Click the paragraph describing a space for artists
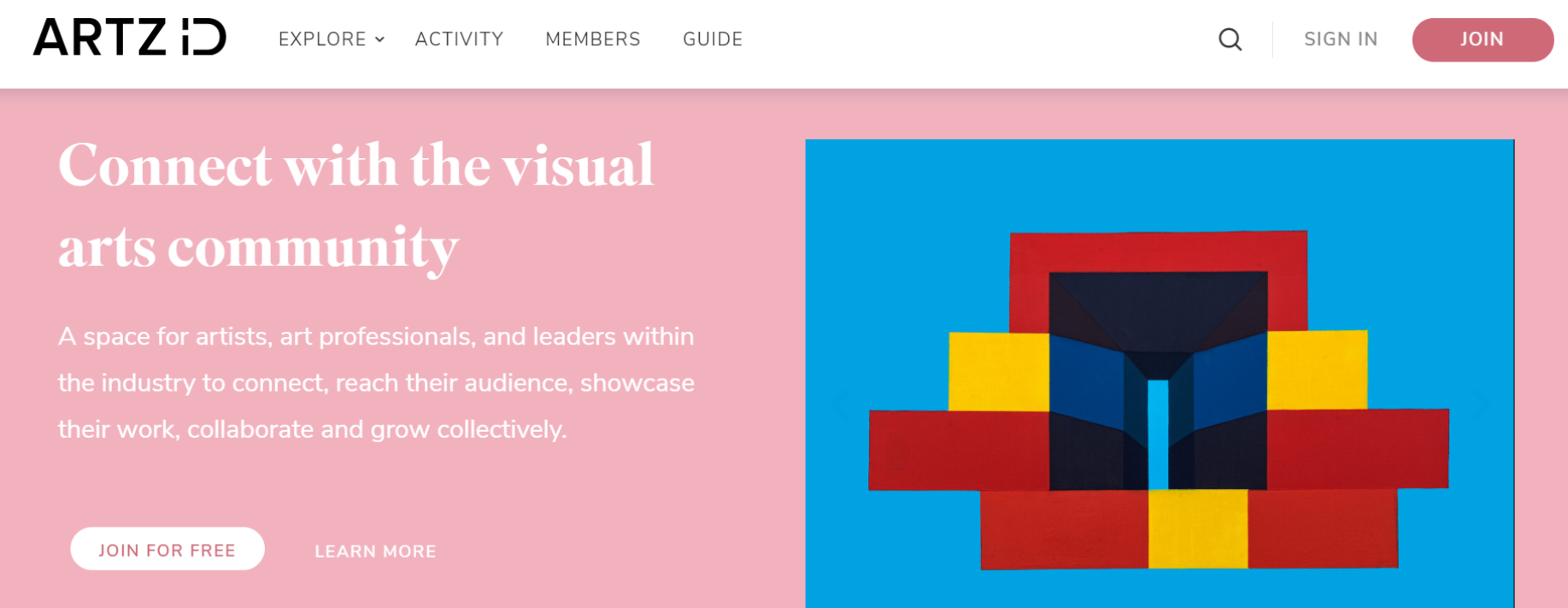Screen dimensions: 1568x608 pyautogui.click(x=376, y=382)
